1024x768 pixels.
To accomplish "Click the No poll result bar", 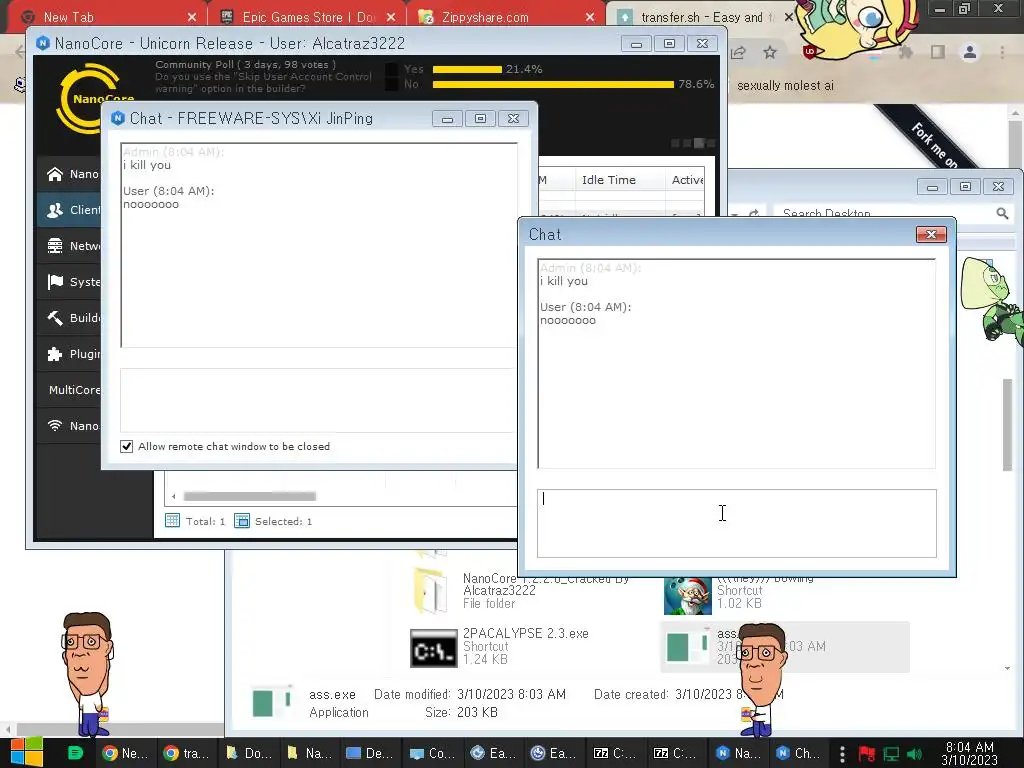I will pyautogui.click(x=553, y=84).
